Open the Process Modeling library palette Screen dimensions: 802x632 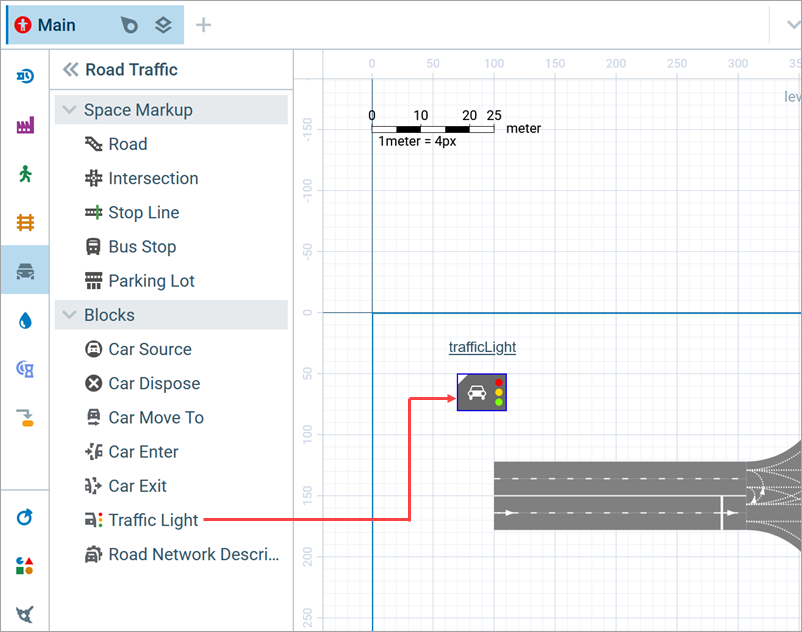click(x=25, y=76)
